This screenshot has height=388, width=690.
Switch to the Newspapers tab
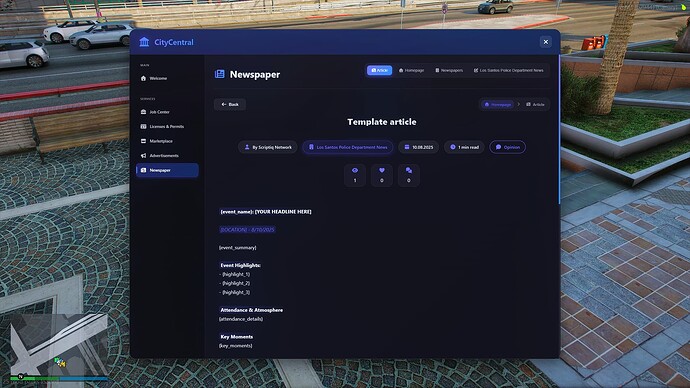tap(449, 70)
